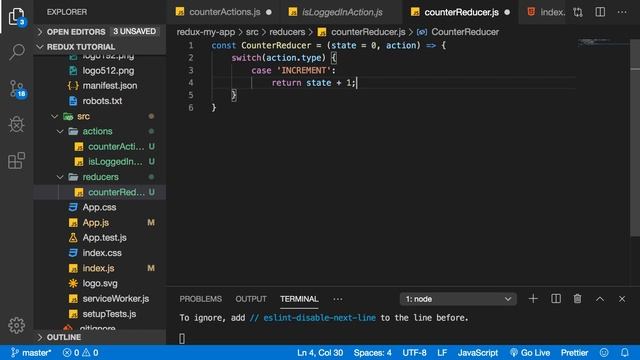Split the terminal panel
Image resolution: width=640 pixels, height=360 pixels.
pyautogui.click(x=556, y=299)
